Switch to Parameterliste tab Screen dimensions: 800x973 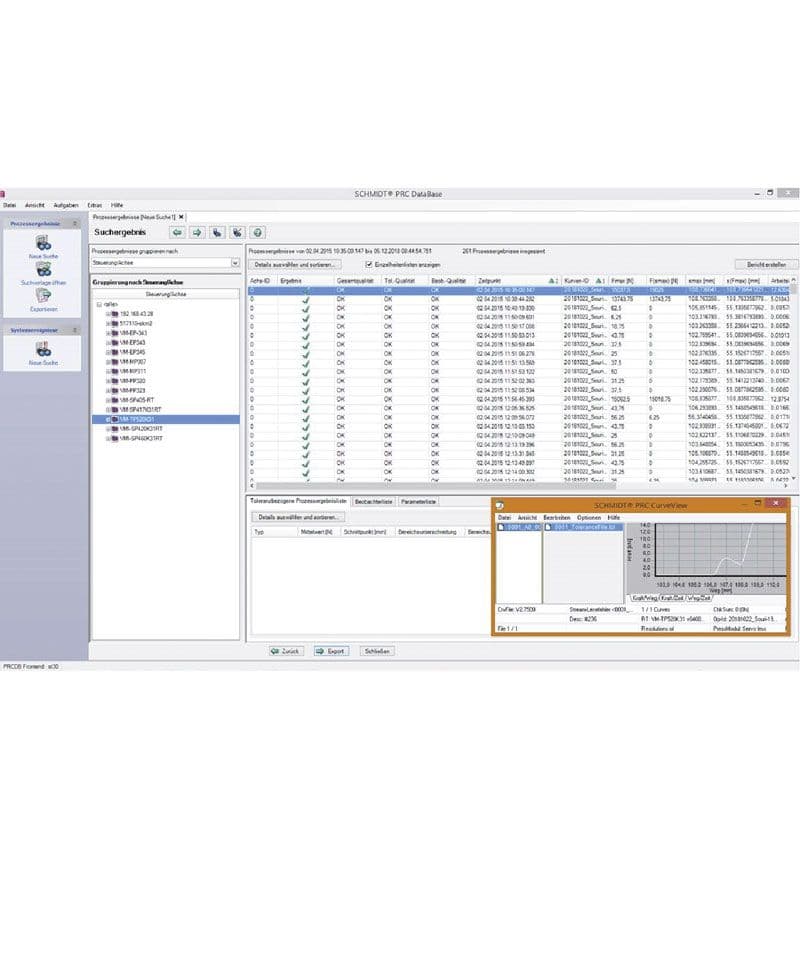click(x=418, y=501)
